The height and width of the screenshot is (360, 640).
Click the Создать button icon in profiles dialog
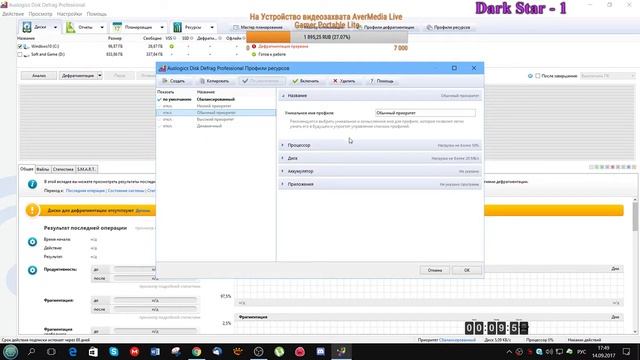(165, 81)
